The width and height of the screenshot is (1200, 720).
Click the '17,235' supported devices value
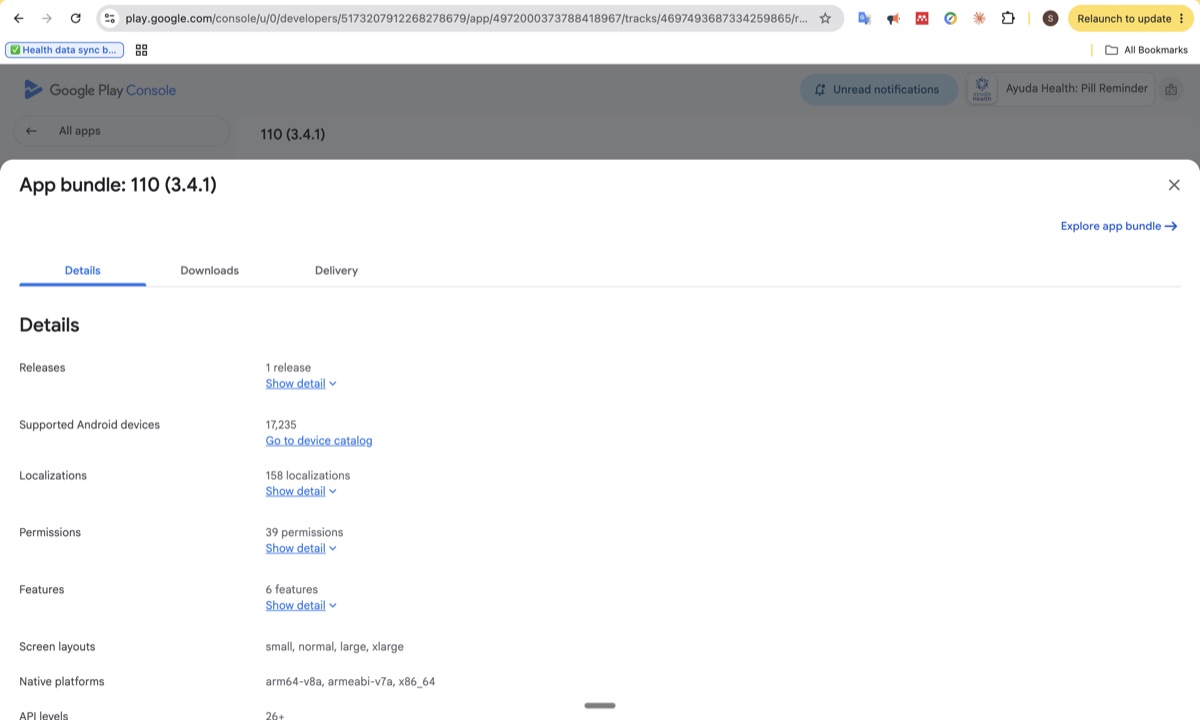(x=281, y=425)
